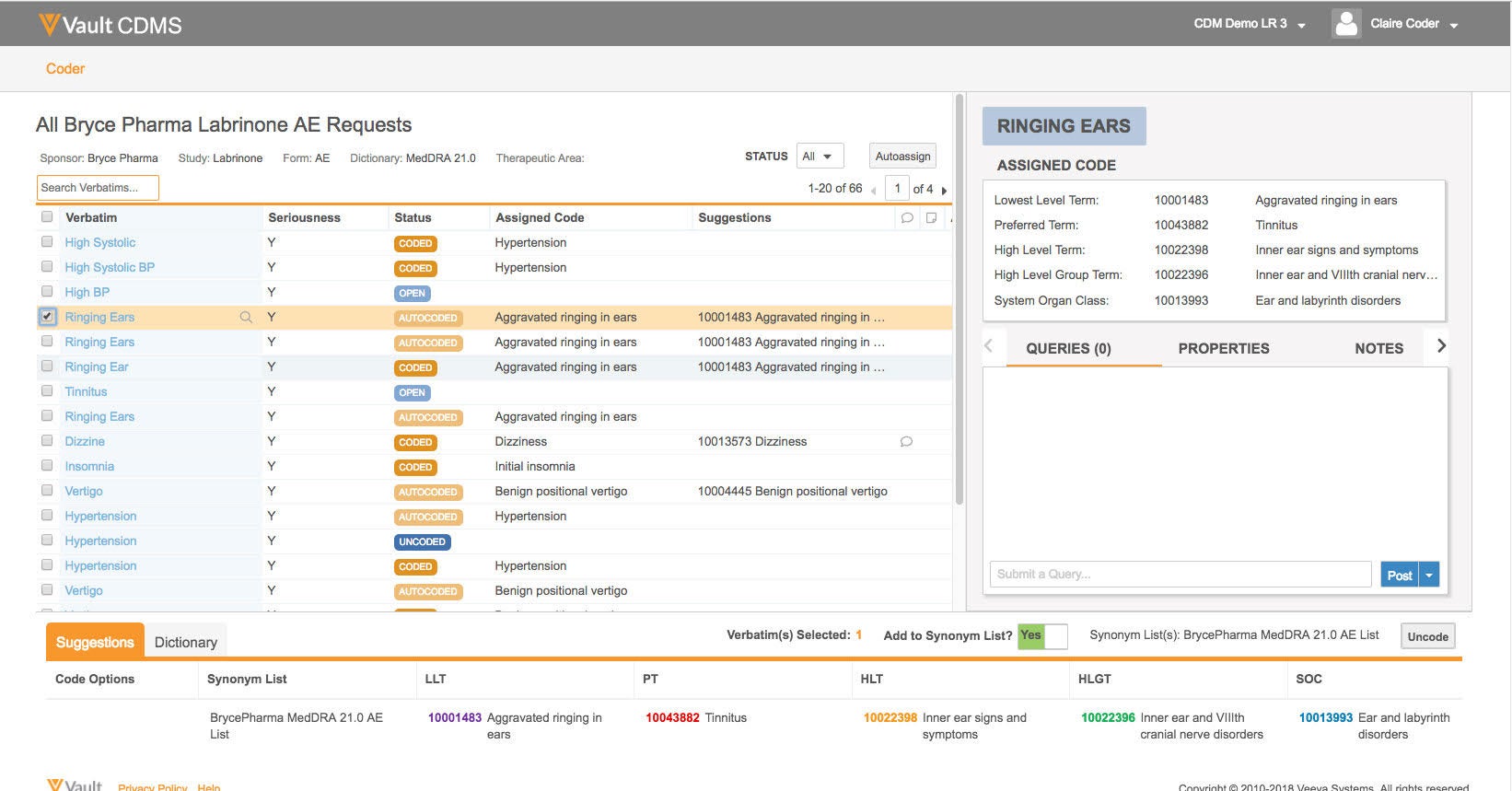The image size is (1512, 791).
Task: Open the PROPERTIES tab
Action: click(x=1223, y=348)
